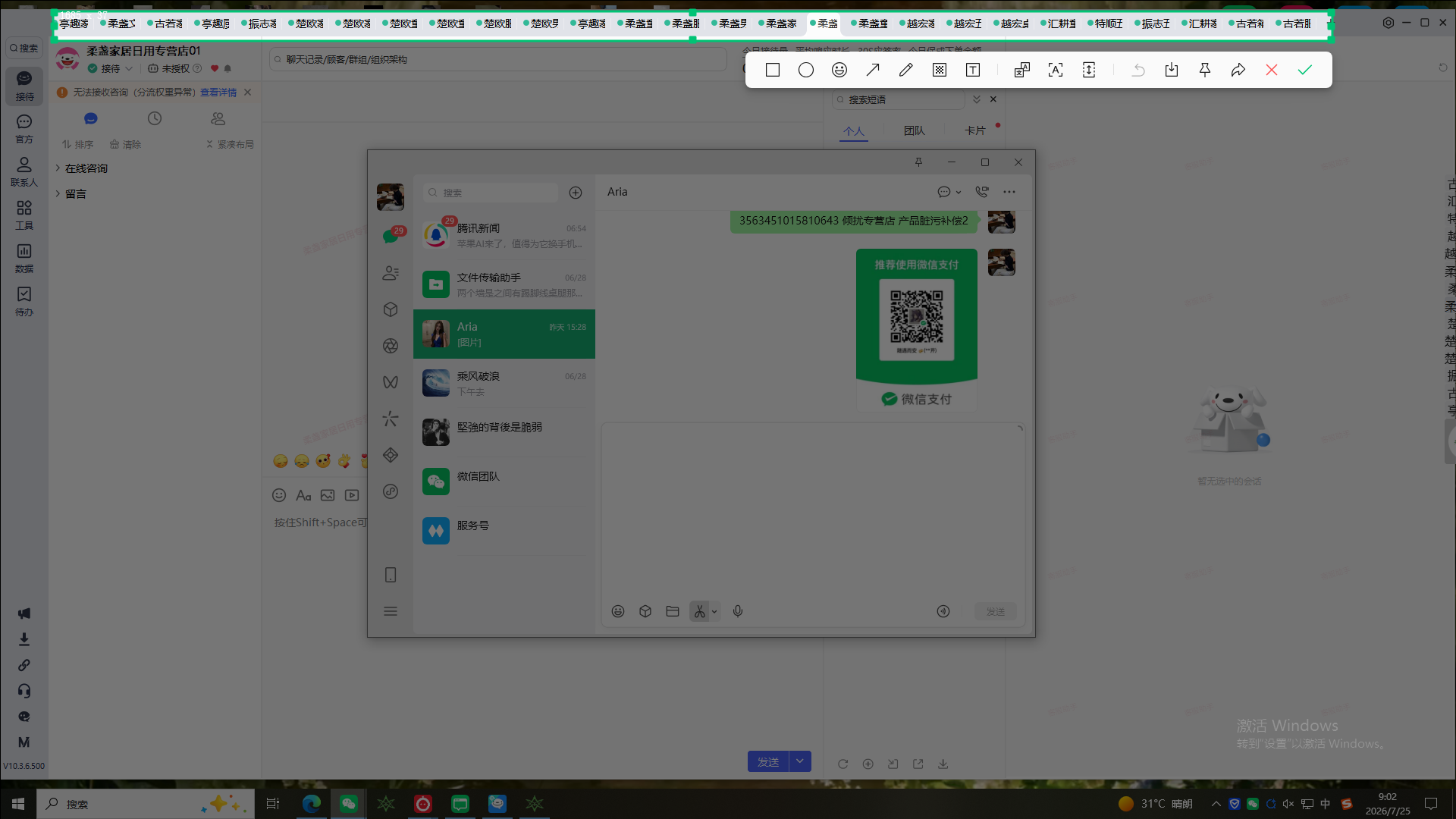Open the three-dots more menu in Aria chat
The height and width of the screenshot is (819, 1456).
1009,192
